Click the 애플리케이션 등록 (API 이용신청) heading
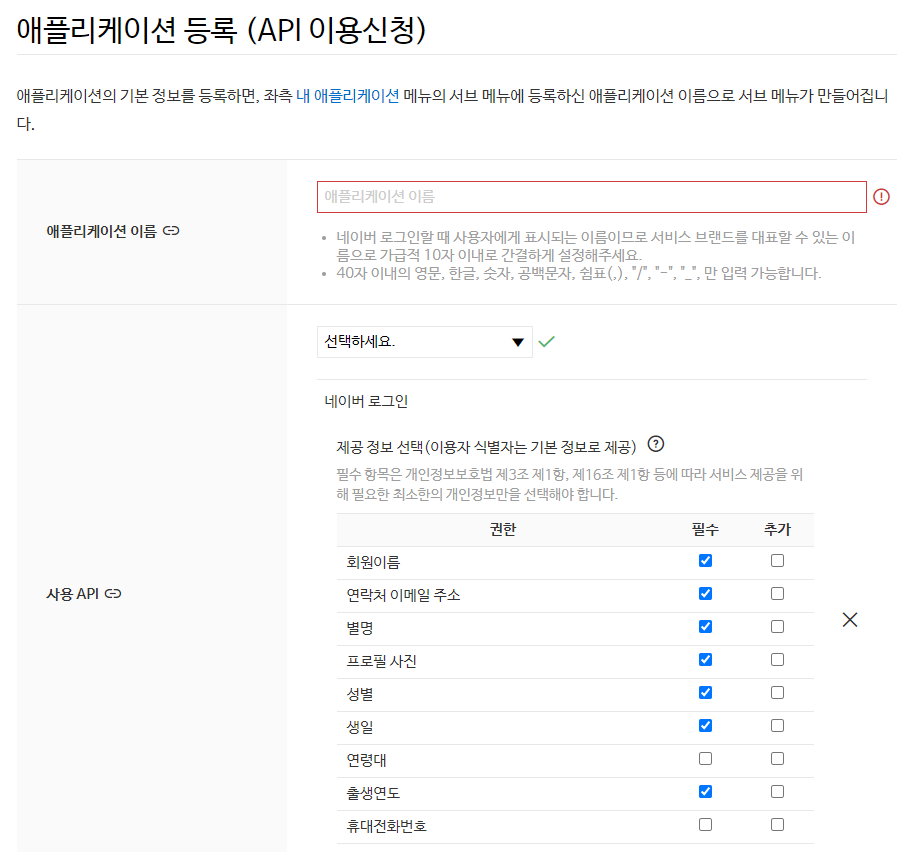Screen dimensions: 924x852 pyautogui.click(x=221, y=29)
